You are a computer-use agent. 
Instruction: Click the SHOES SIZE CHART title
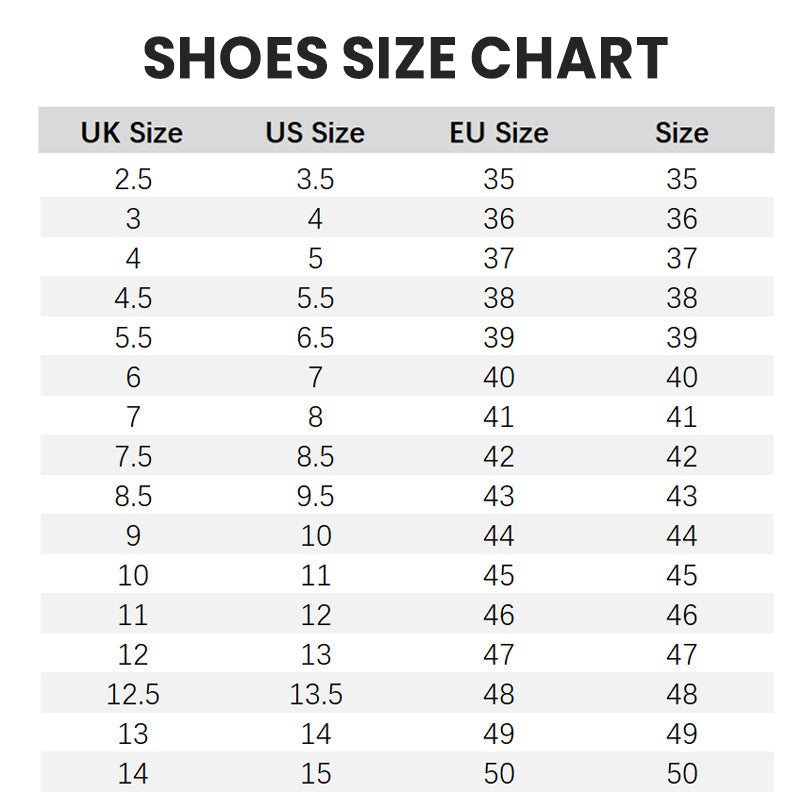405,58
